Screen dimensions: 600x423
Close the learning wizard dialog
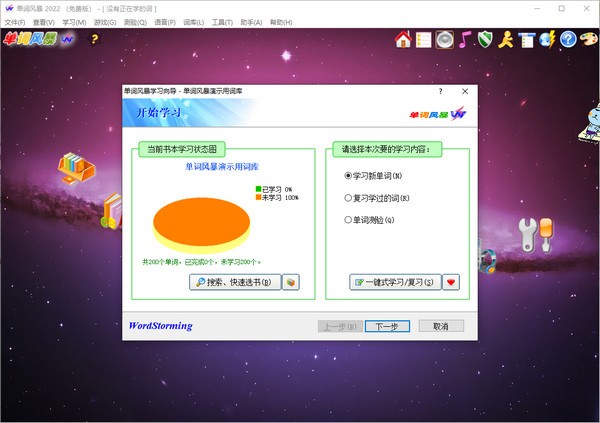(x=465, y=91)
